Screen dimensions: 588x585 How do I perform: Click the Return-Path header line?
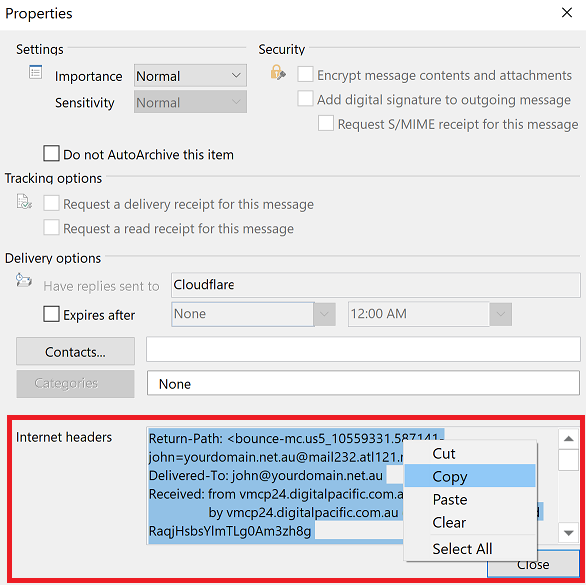[x=296, y=438]
